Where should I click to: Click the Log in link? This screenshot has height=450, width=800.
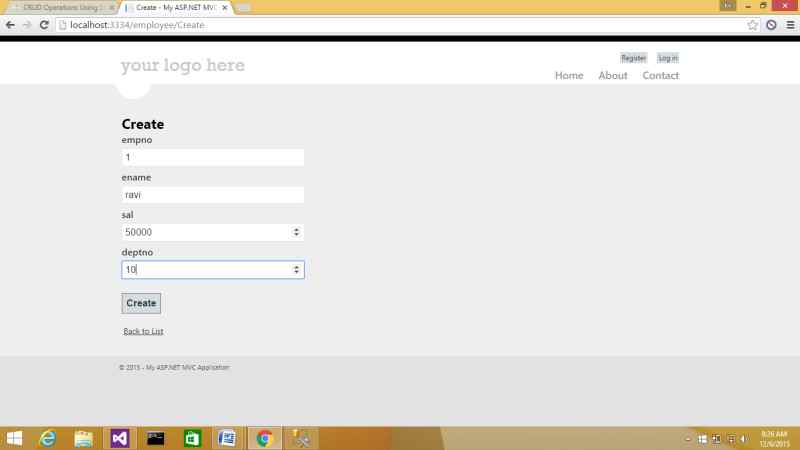tap(668, 58)
